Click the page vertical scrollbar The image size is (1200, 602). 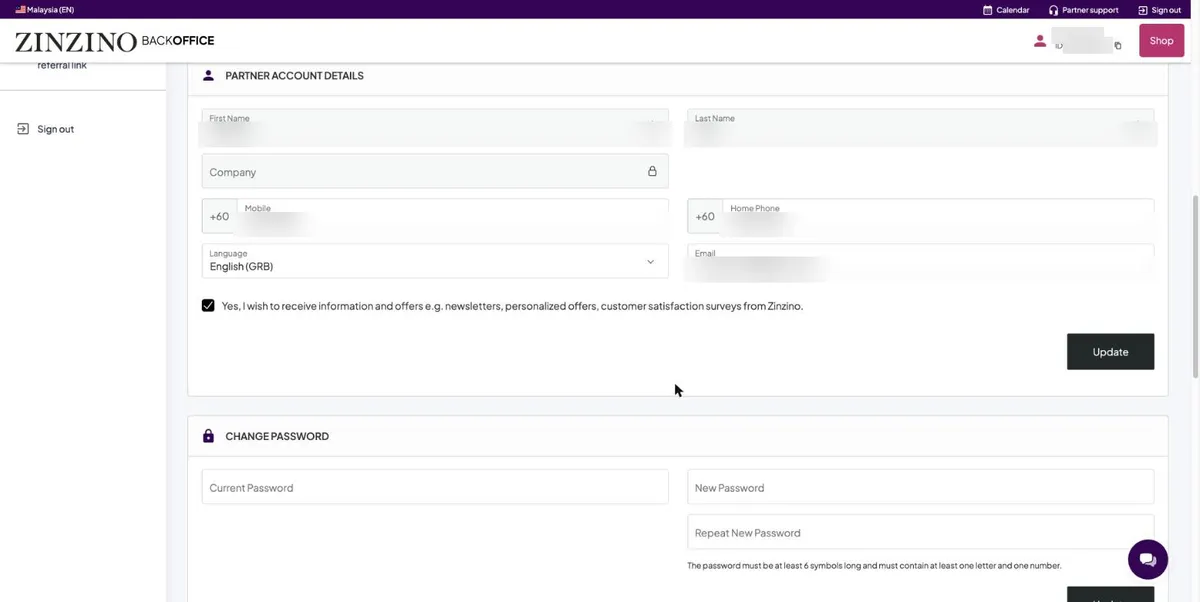coord(1195,286)
